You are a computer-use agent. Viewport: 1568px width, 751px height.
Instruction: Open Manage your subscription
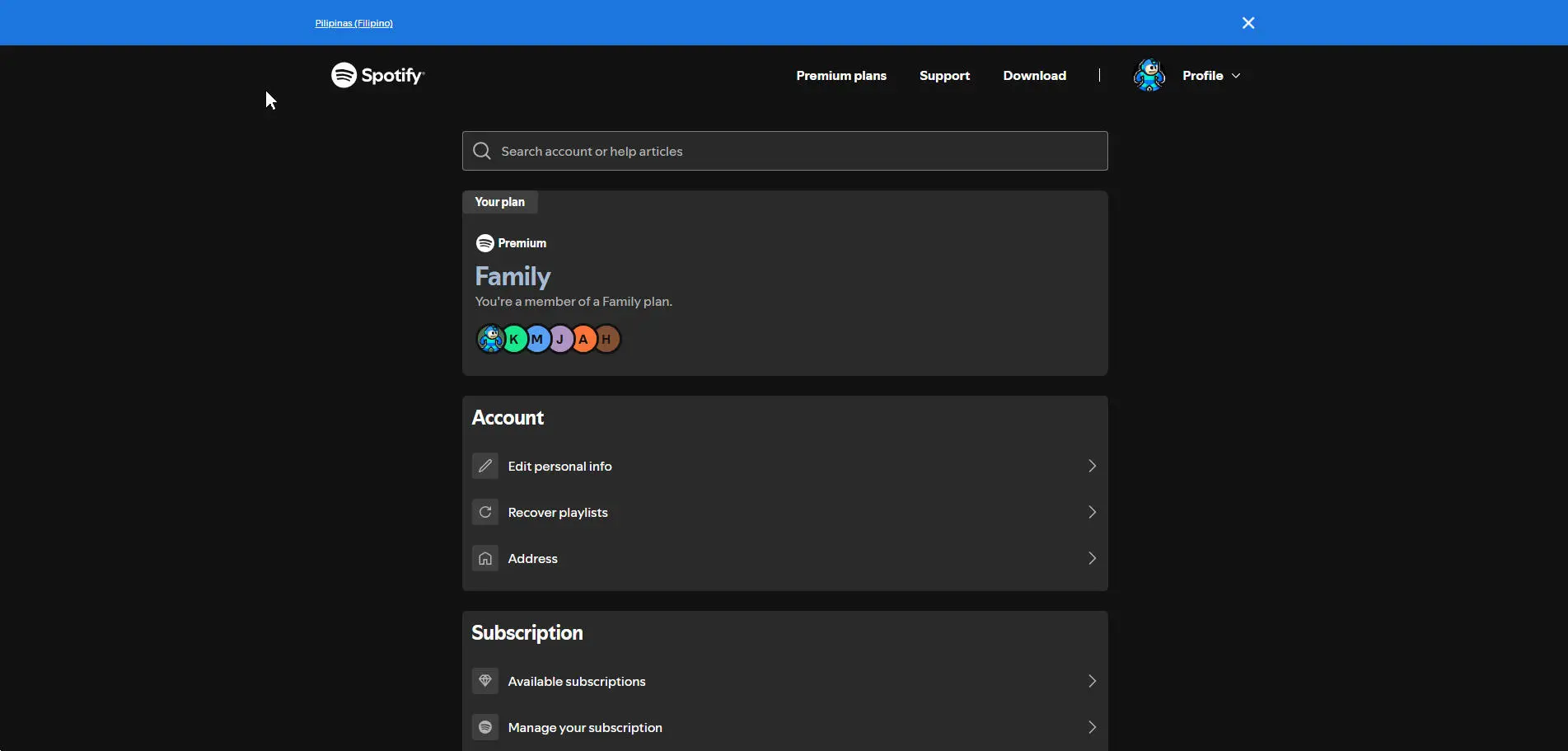pyautogui.click(x=784, y=727)
